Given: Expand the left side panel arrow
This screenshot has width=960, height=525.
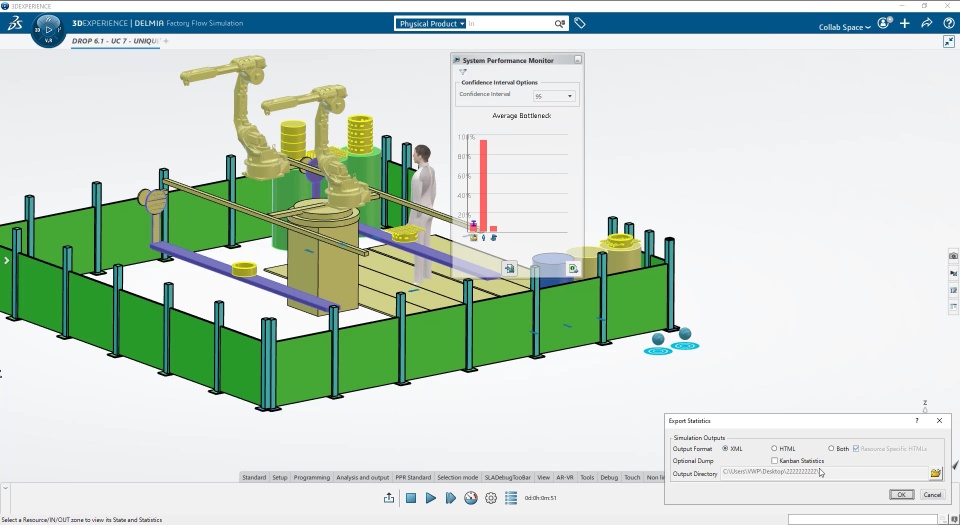Looking at the screenshot, I should click(6, 261).
